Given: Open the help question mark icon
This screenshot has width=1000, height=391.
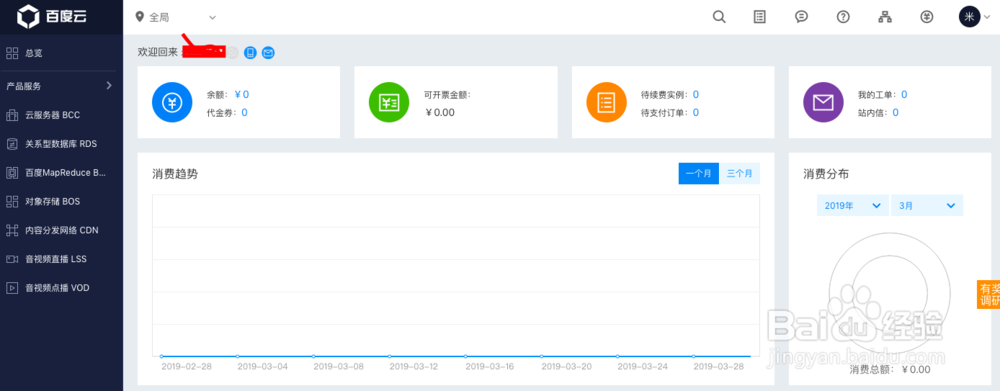Looking at the screenshot, I should 843,17.
